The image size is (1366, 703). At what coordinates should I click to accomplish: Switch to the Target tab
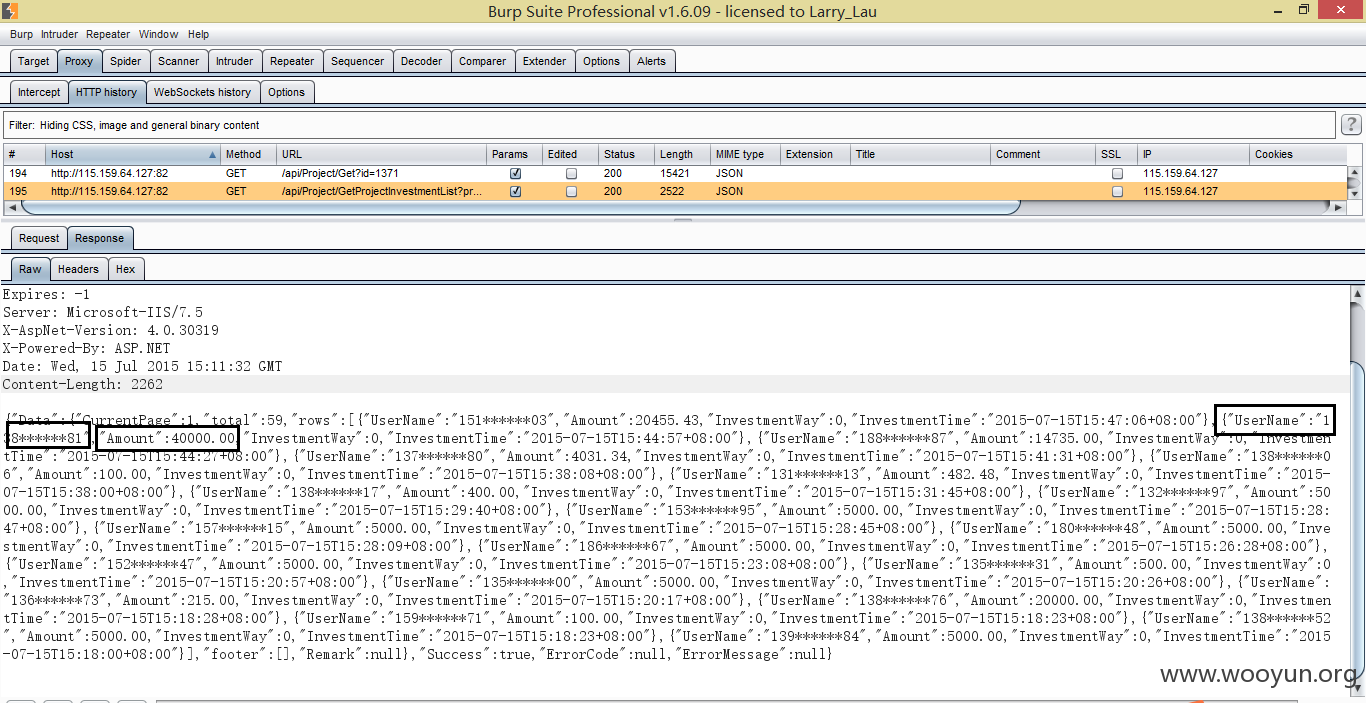[x=33, y=61]
